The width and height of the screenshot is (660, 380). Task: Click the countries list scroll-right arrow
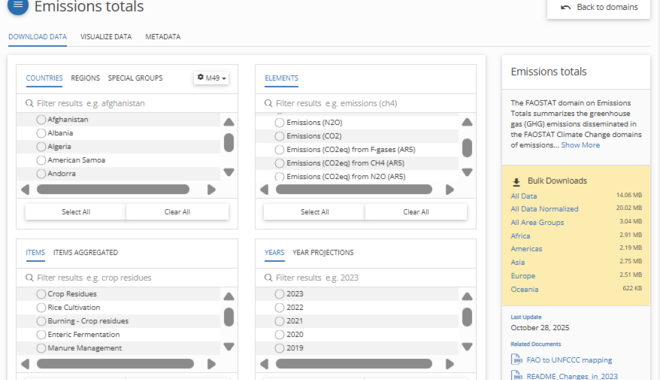tap(211, 189)
